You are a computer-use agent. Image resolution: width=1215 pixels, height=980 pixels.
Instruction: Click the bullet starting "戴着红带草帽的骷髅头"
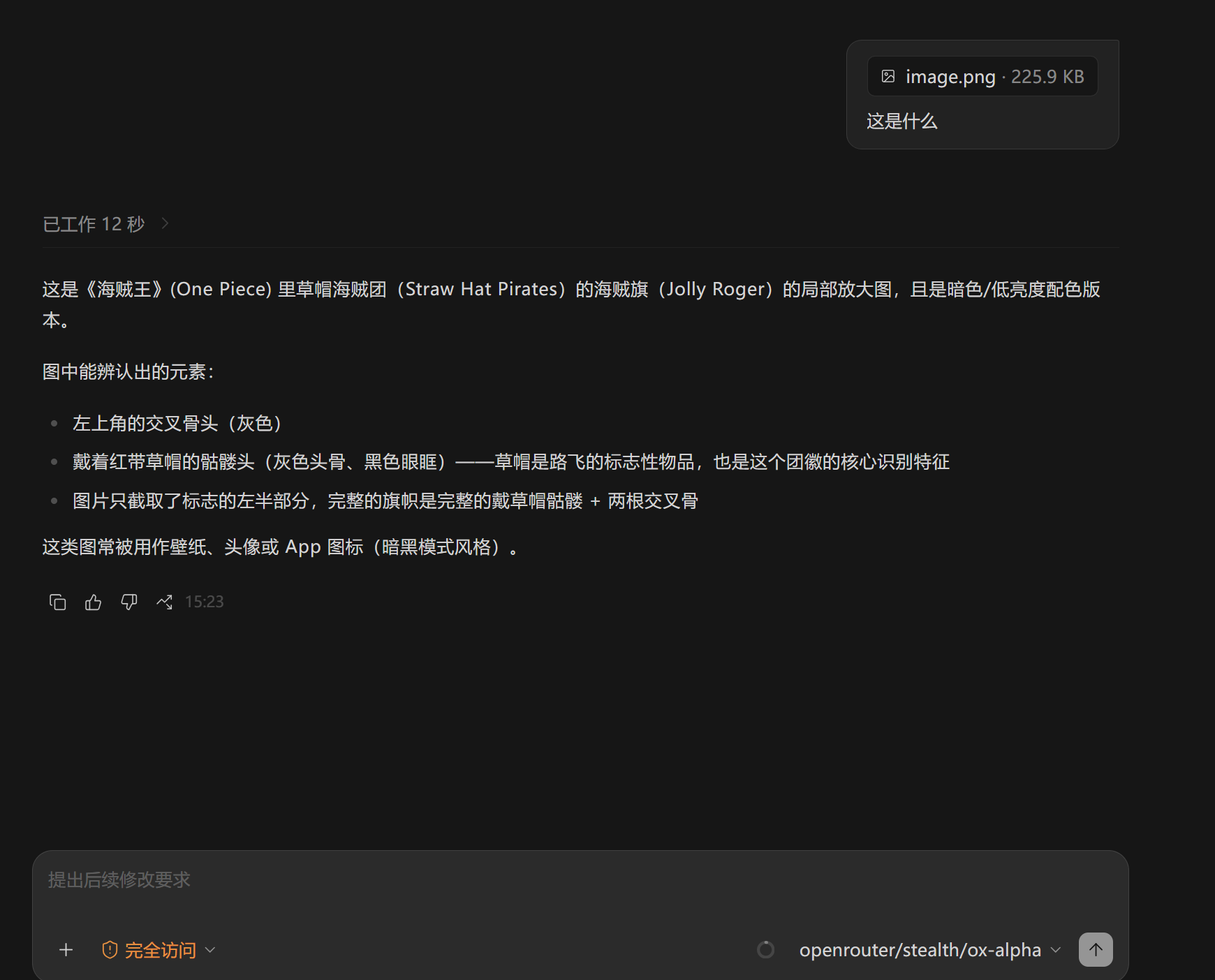click(x=511, y=462)
